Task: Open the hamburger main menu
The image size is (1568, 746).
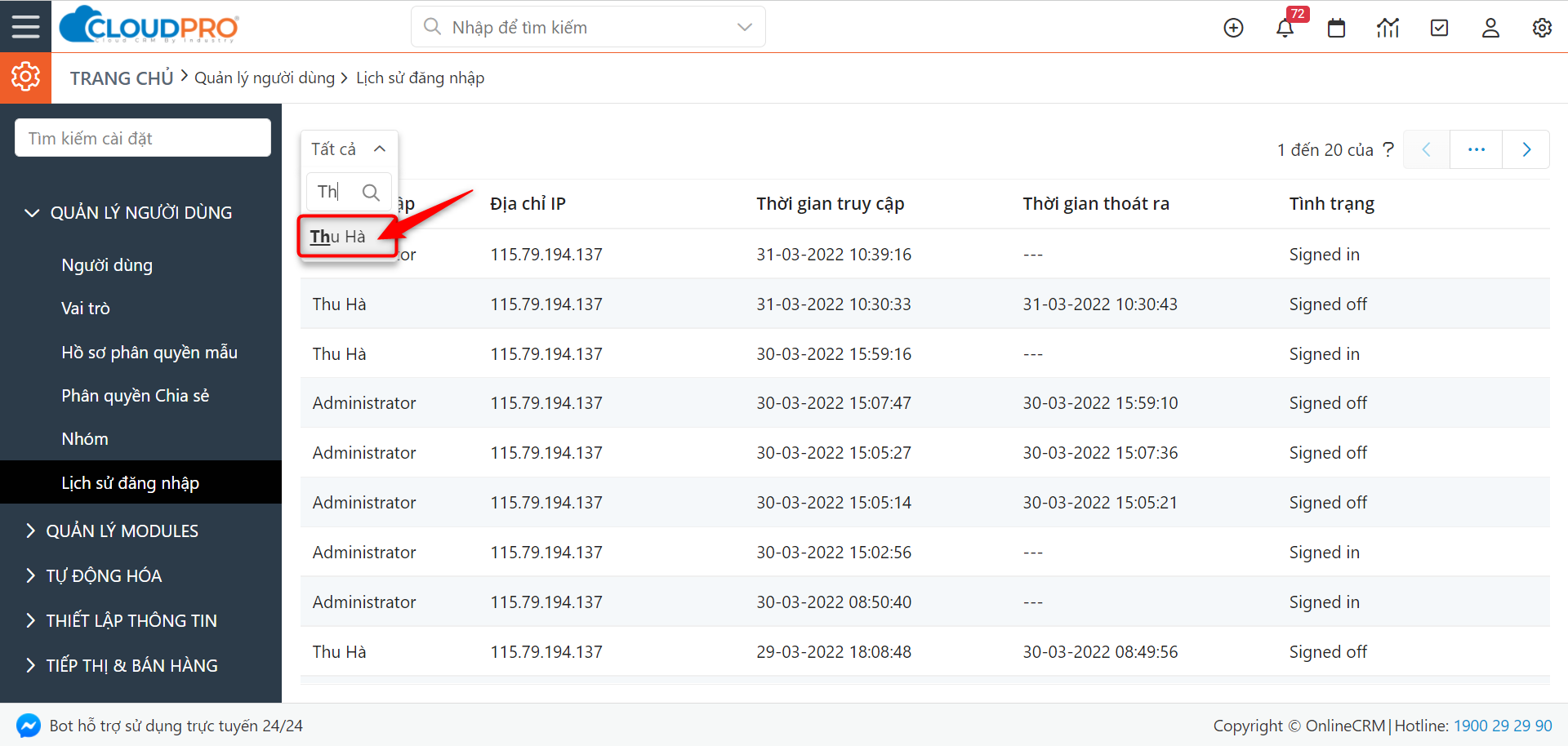Action: pyautogui.click(x=25, y=26)
